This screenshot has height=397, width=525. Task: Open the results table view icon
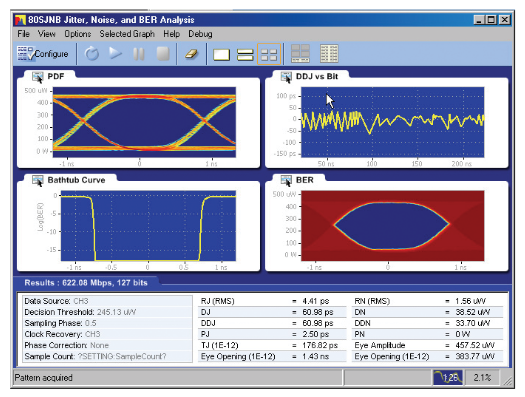329,54
